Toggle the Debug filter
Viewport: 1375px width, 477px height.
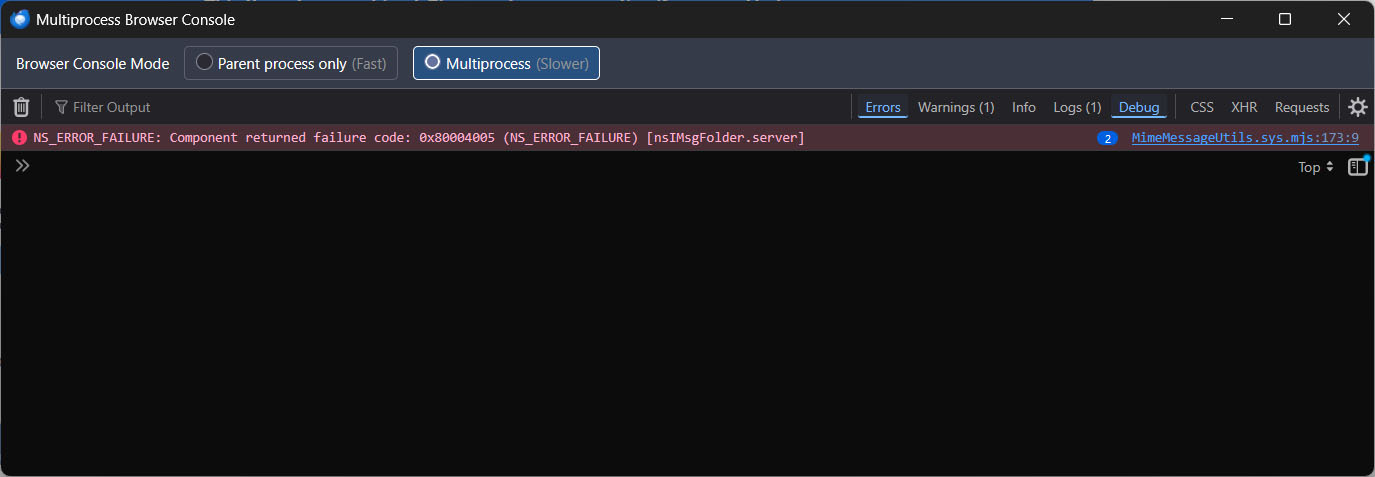(1139, 107)
